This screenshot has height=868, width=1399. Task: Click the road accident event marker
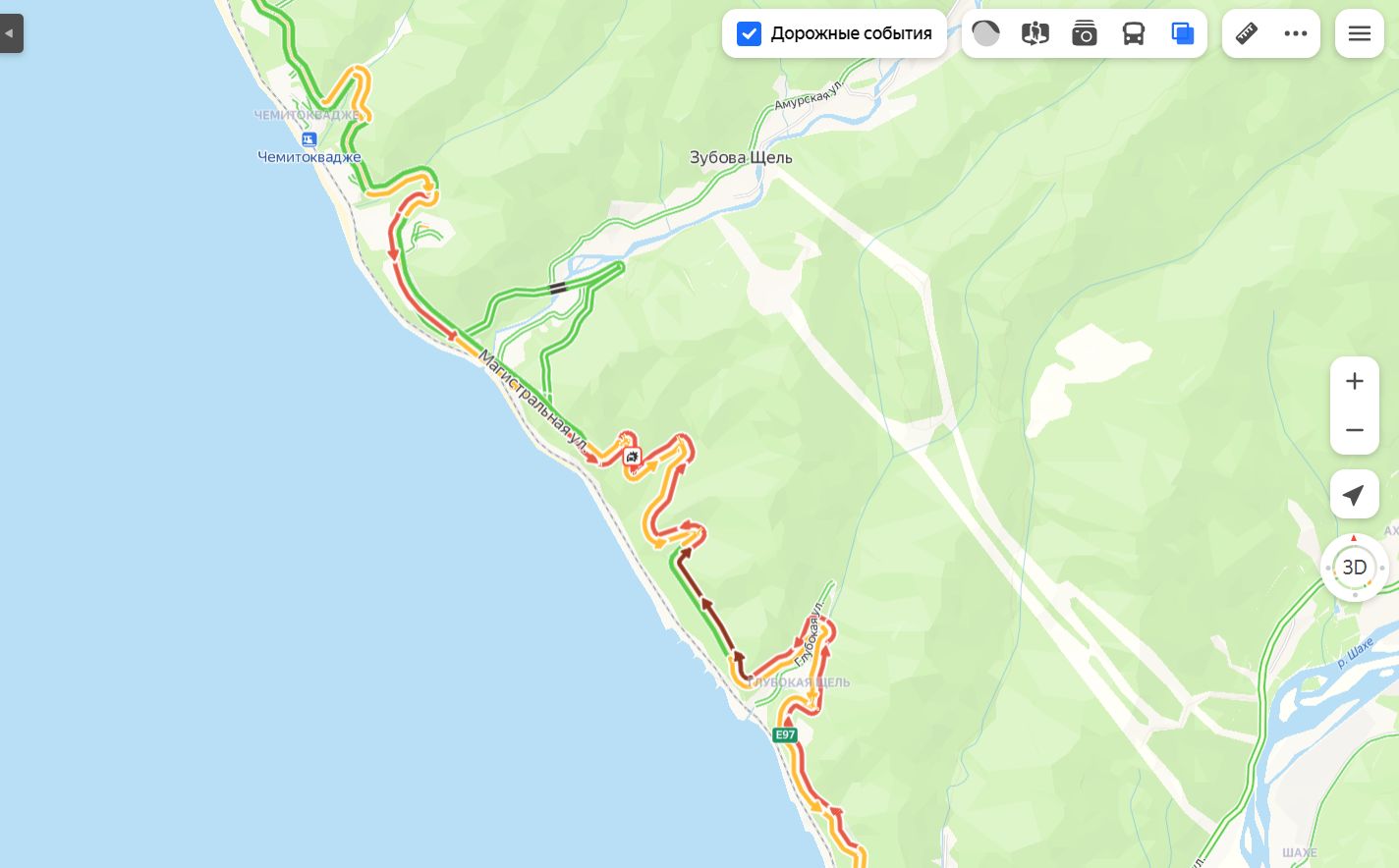coord(632,457)
